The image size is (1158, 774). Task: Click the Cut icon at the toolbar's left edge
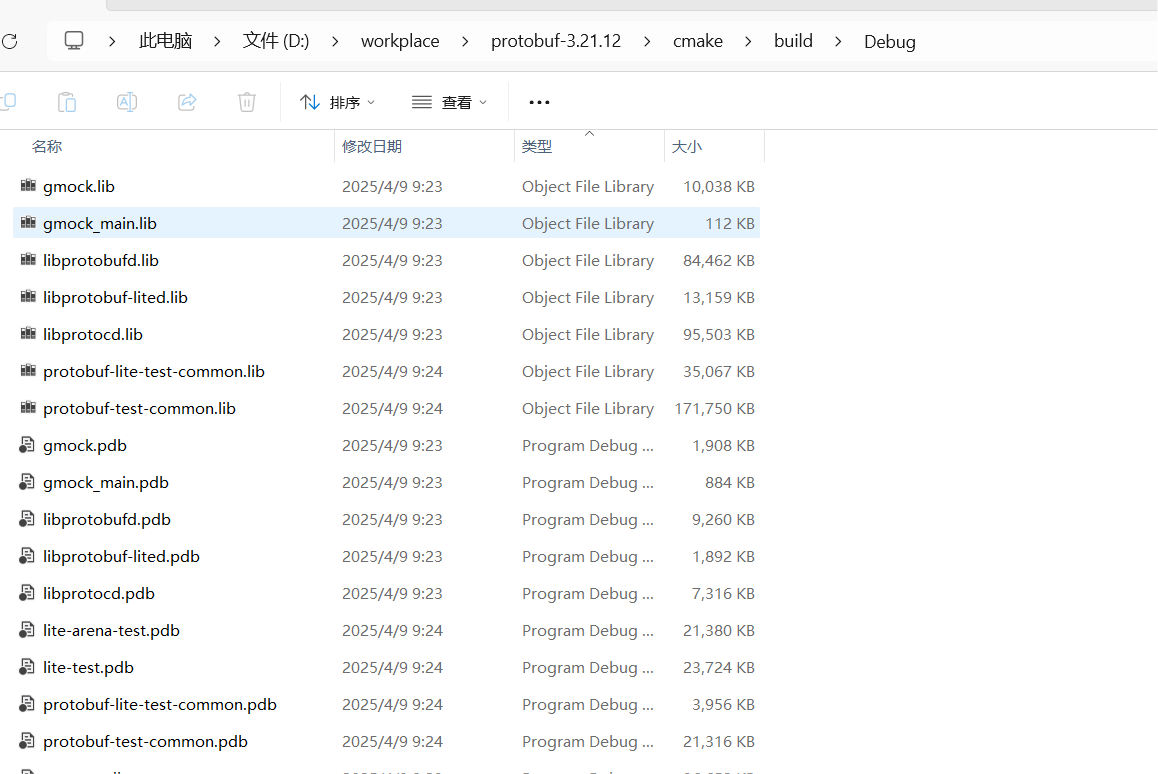pyautogui.click(x=10, y=101)
